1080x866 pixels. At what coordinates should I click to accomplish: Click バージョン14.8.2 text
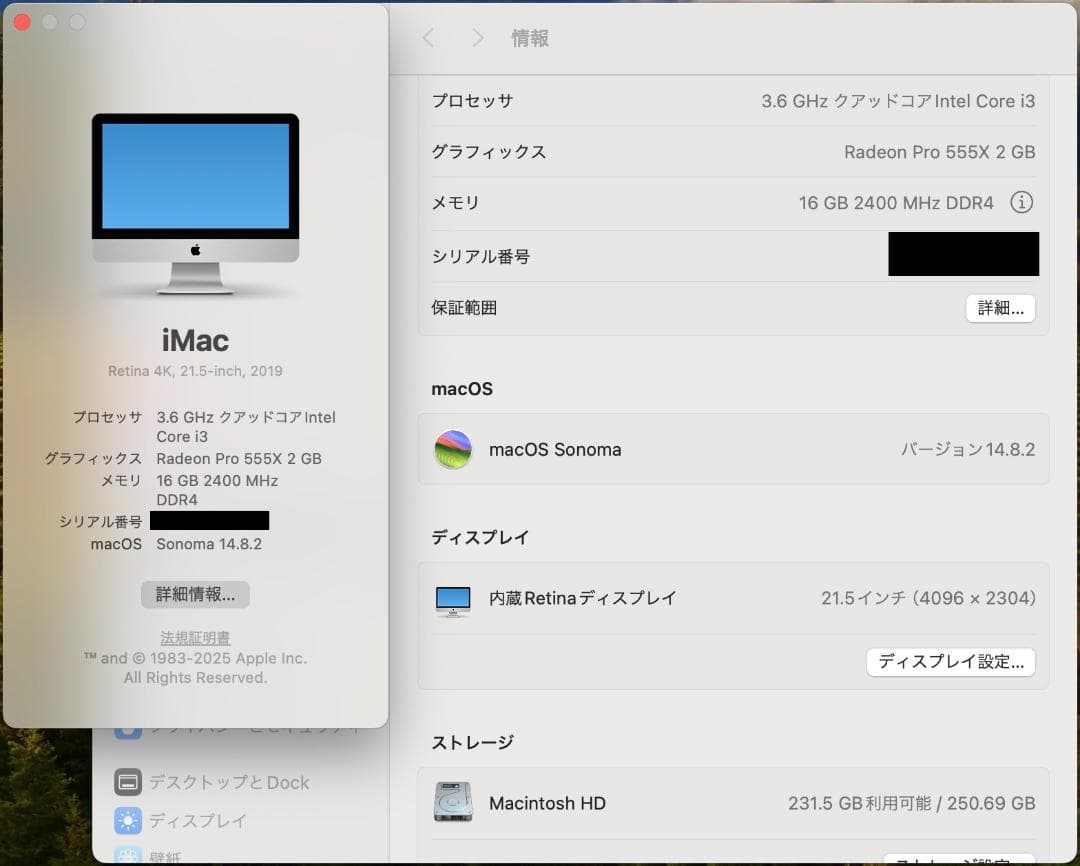pyautogui.click(x=968, y=450)
